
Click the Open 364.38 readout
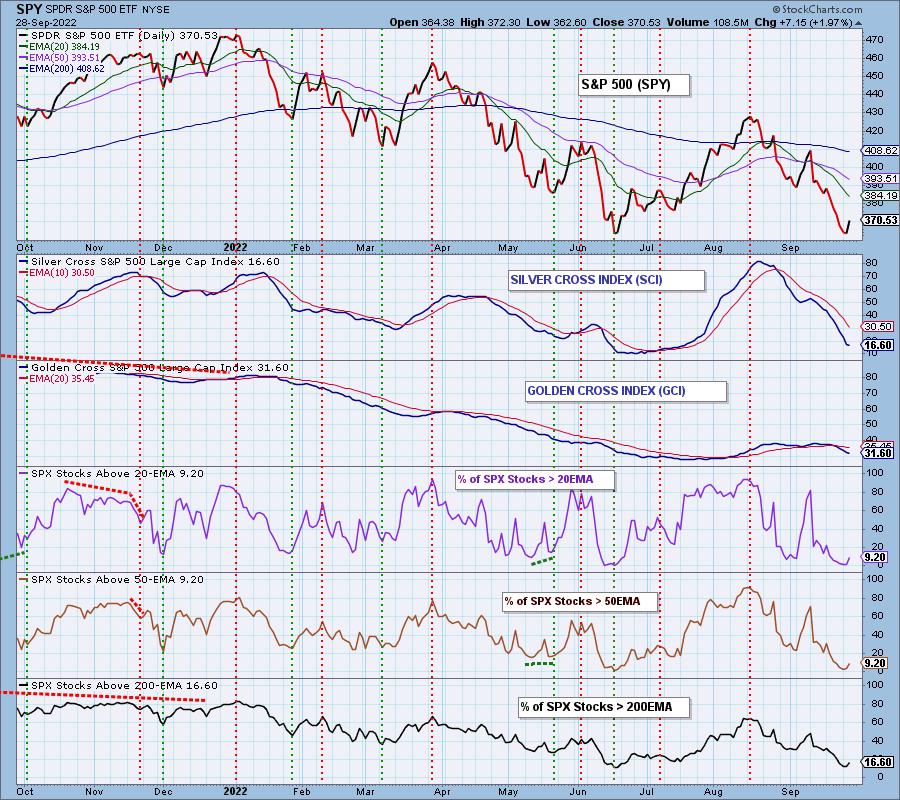pos(421,22)
